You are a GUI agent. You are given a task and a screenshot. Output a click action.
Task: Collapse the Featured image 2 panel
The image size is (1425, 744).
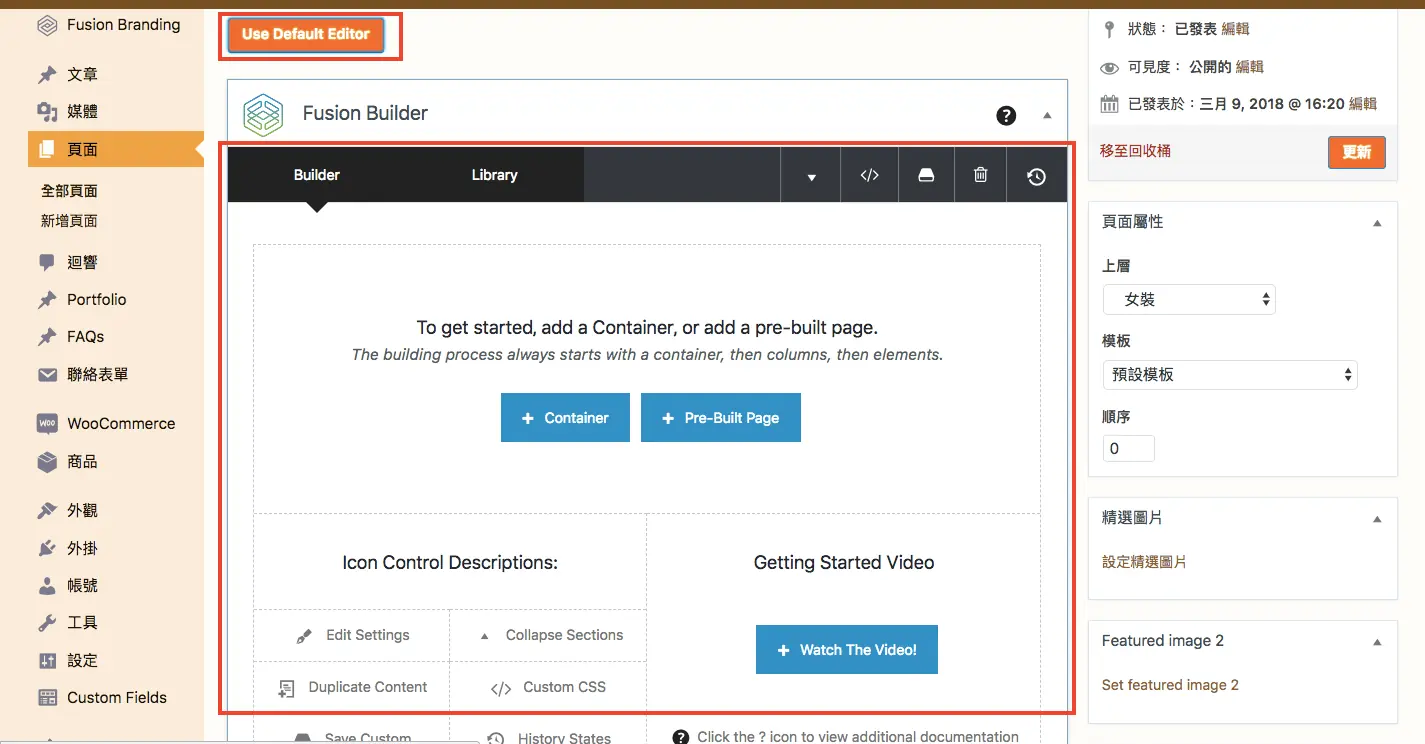1377,642
